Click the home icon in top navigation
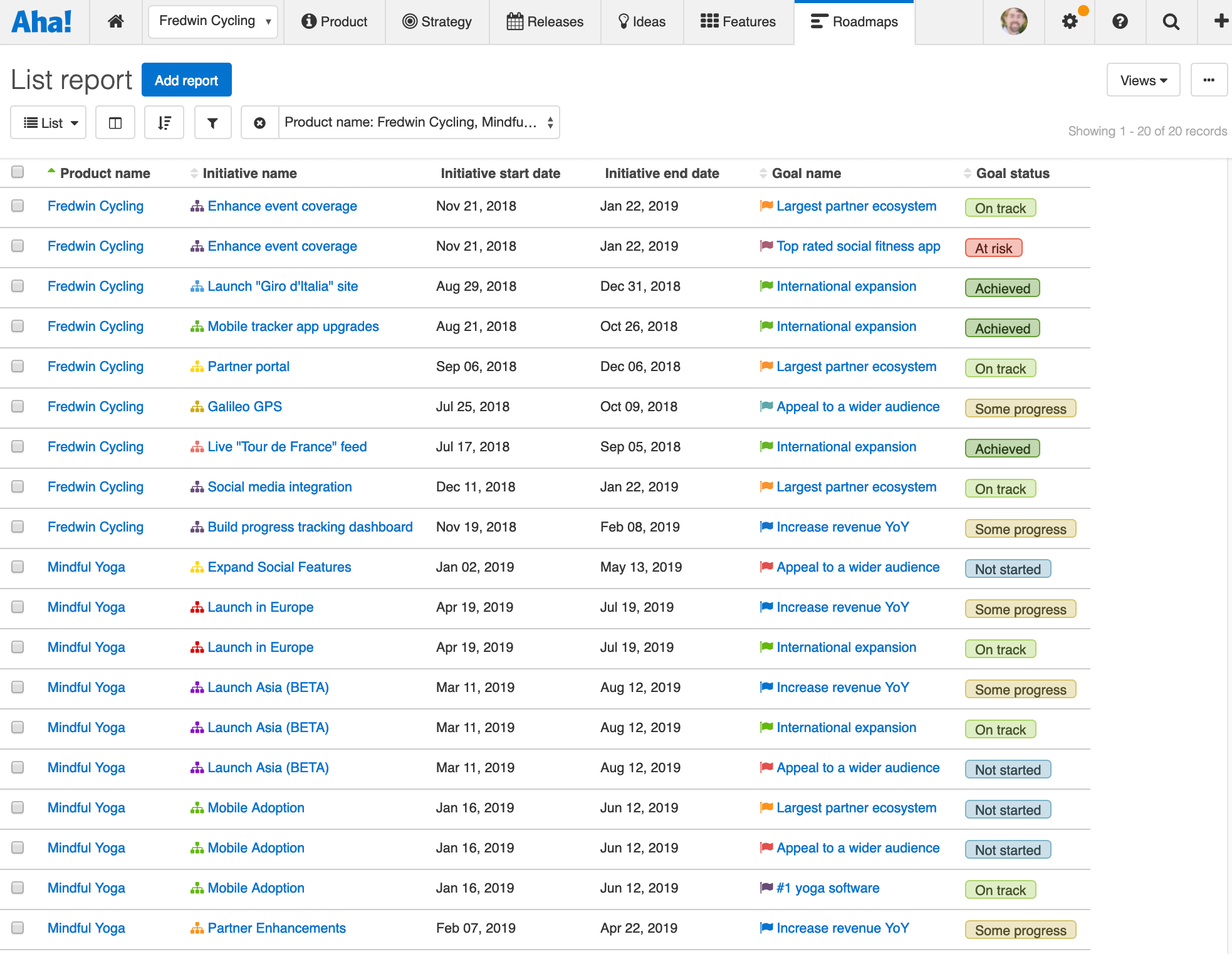The width and height of the screenshot is (1232, 954). click(x=115, y=21)
